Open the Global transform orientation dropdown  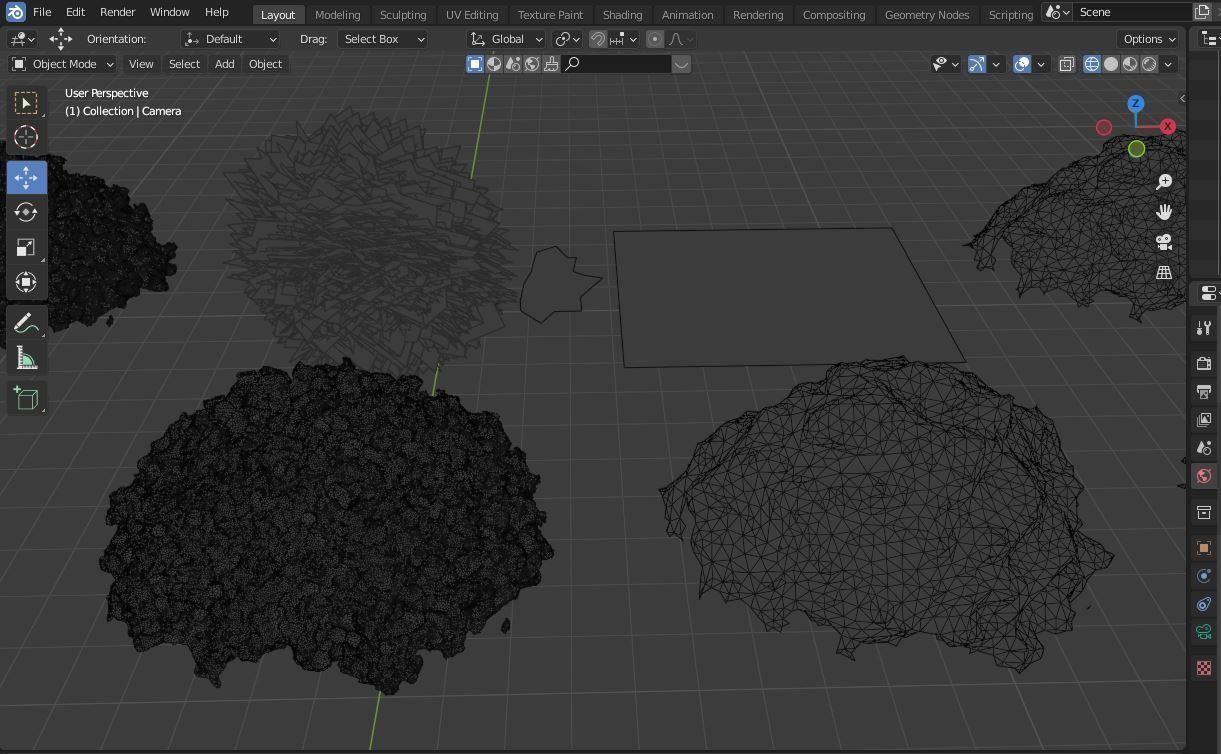click(x=507, y=39)
